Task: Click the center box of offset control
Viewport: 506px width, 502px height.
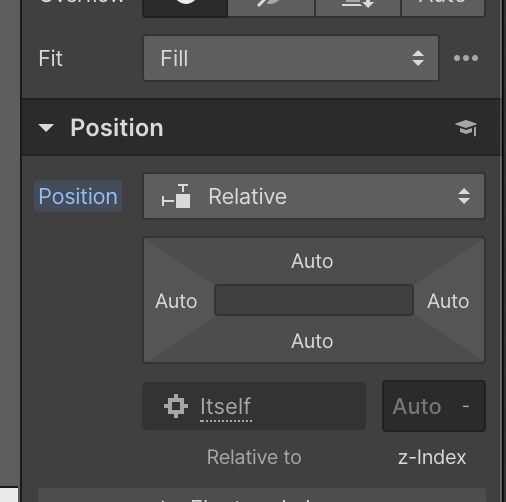Action: pos(314,300)
